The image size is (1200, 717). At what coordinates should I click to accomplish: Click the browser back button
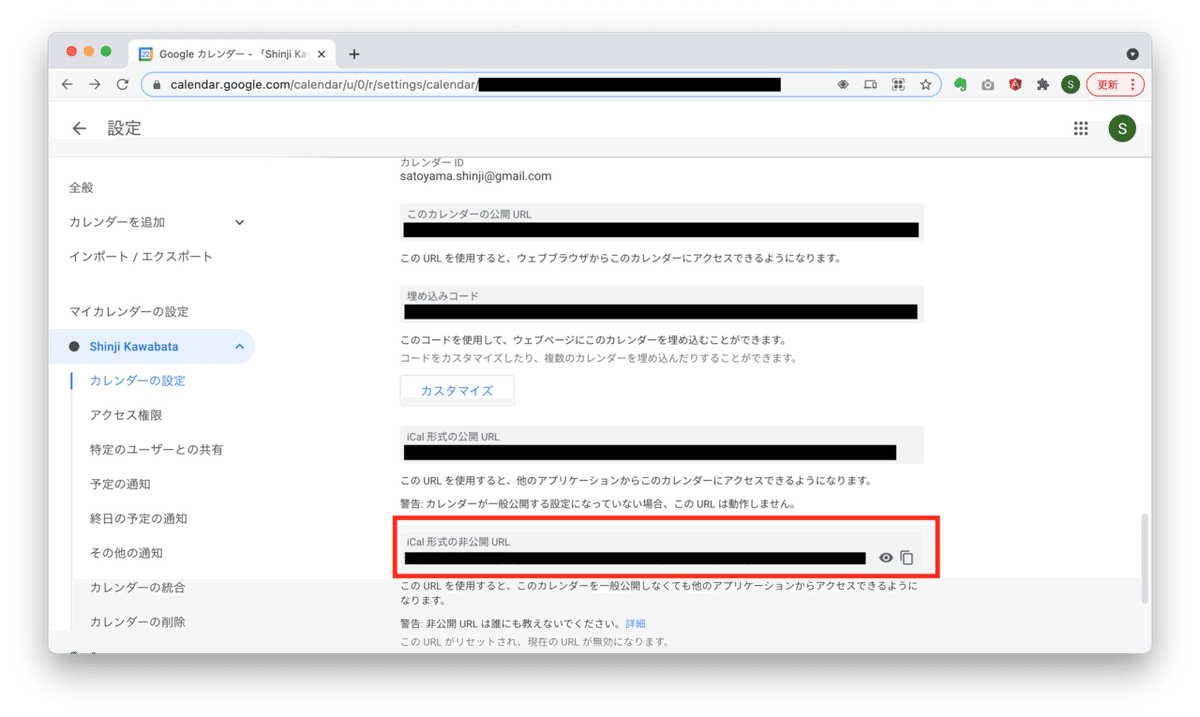[x=67, y=85]
